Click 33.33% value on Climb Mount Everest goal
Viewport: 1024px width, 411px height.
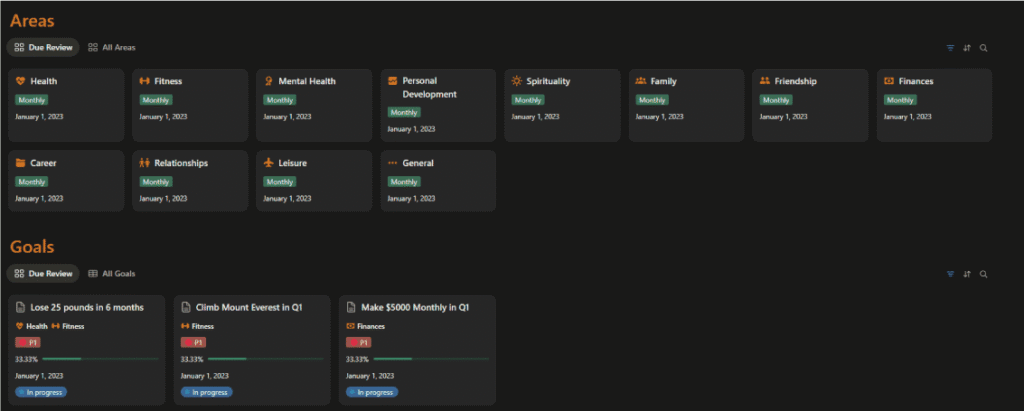192,359
